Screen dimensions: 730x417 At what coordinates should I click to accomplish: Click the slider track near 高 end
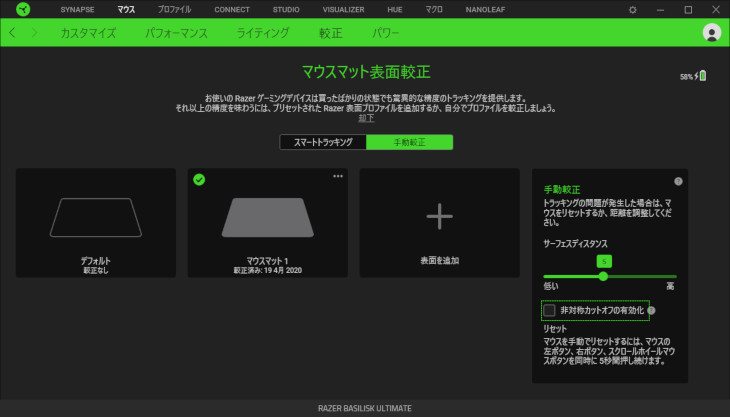tap(670, 276)
